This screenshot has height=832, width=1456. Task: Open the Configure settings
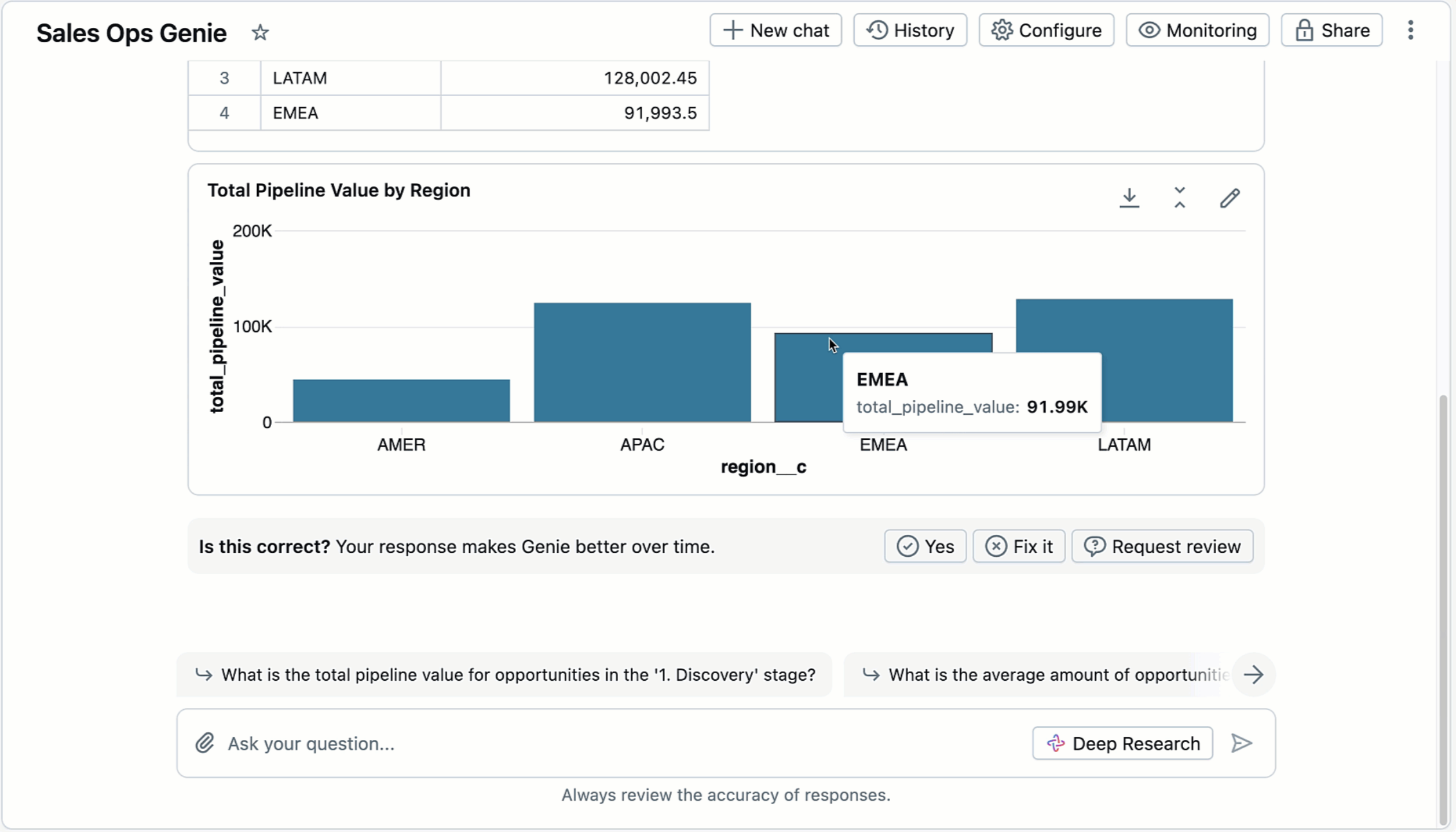click(x=1046, y=30)
